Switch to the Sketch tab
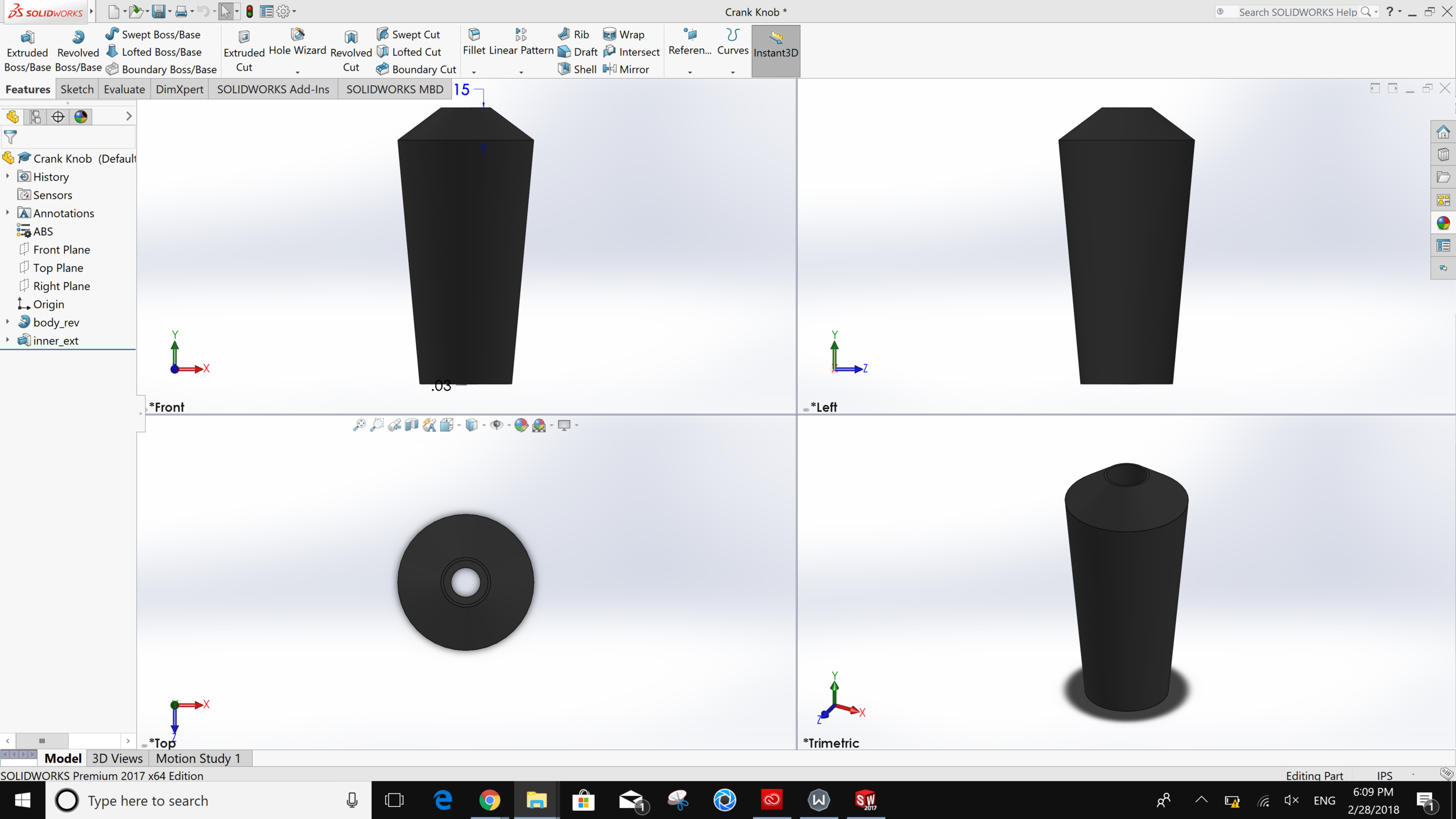 [76, 89]
